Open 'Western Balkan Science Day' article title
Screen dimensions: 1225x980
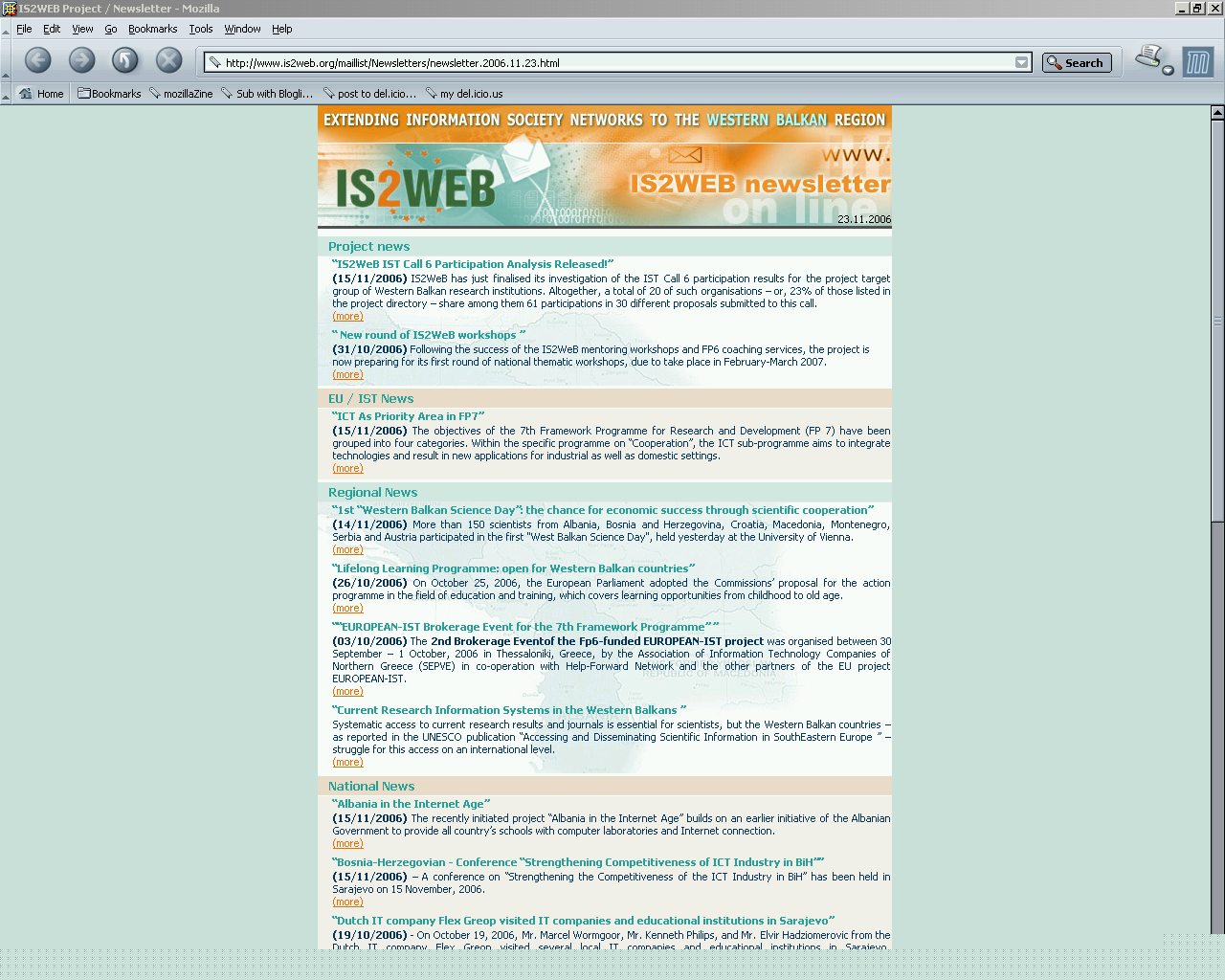point(603,510)
